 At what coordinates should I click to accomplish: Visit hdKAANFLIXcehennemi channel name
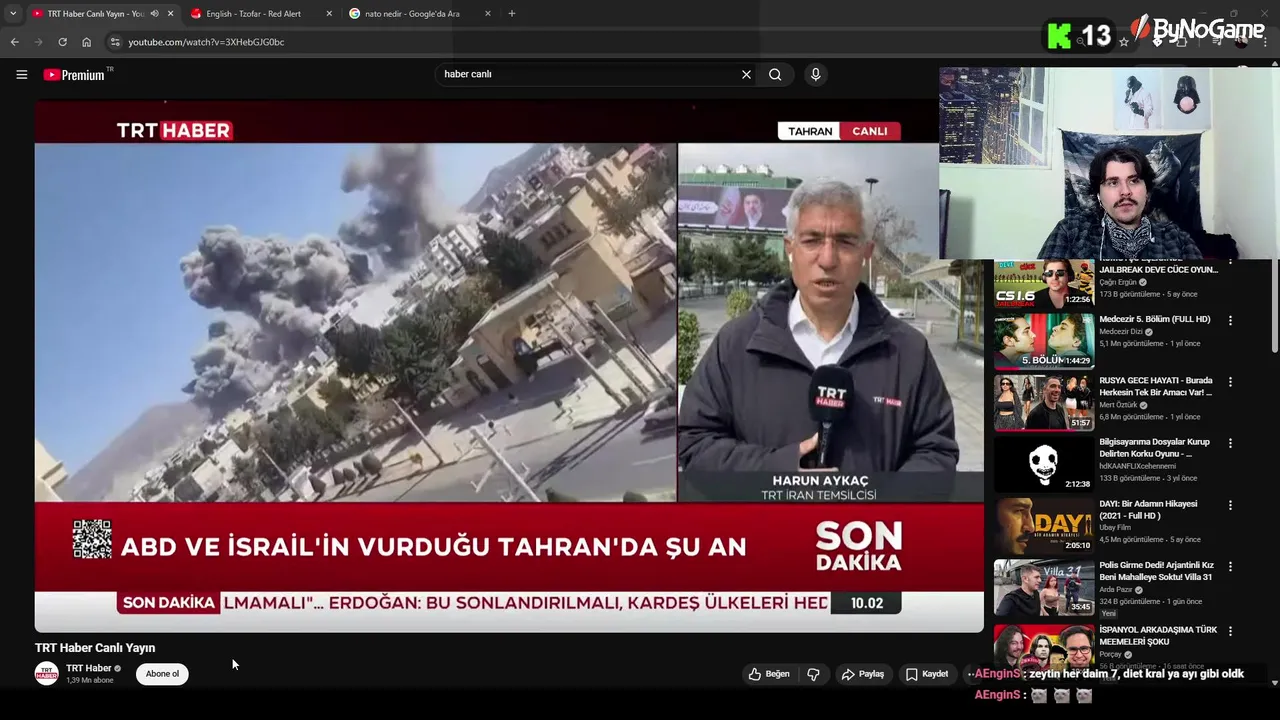(x=1138, y=466)
